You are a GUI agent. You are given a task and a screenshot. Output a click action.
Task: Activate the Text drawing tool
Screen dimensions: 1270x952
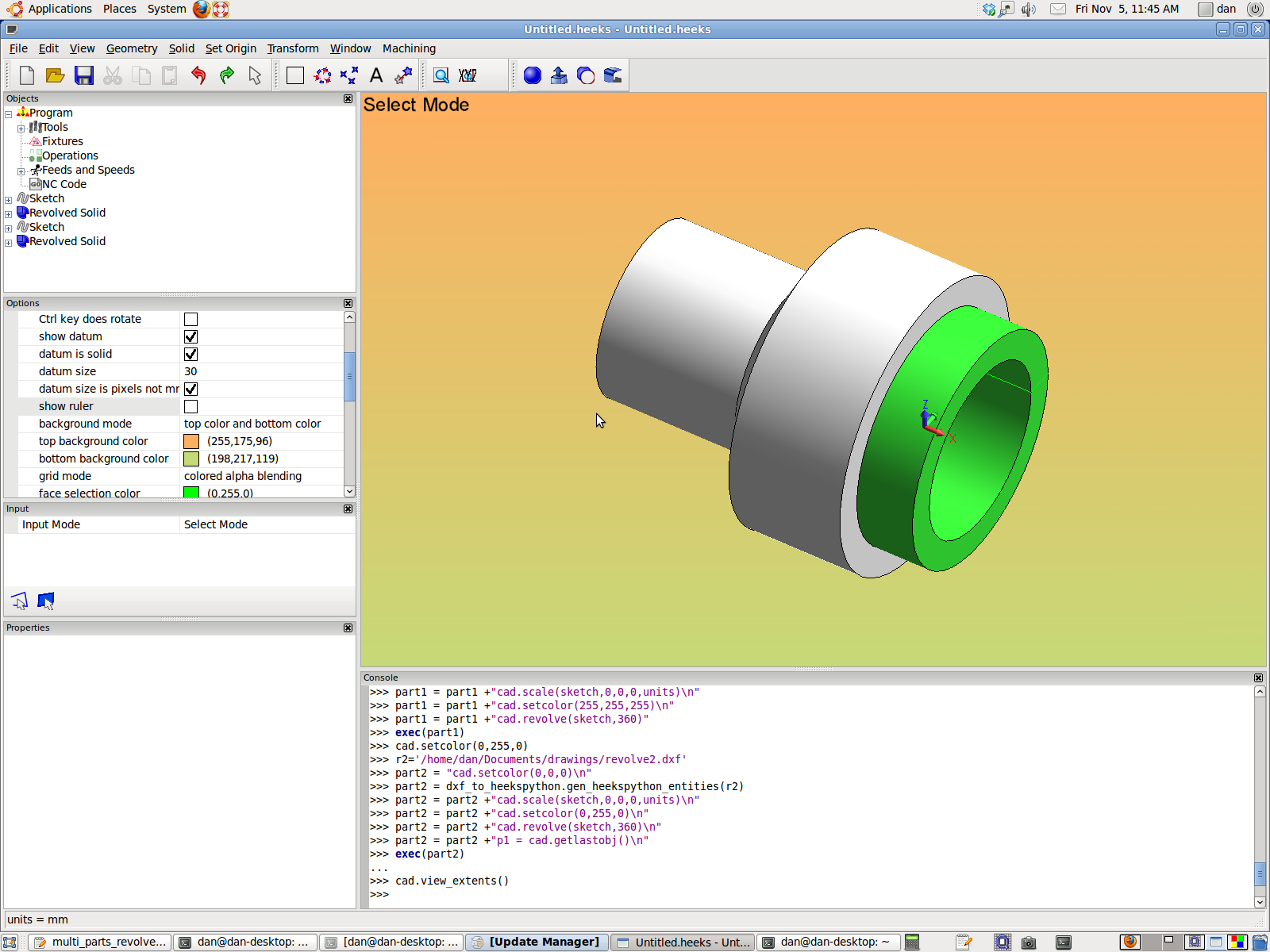click(376, 75)
